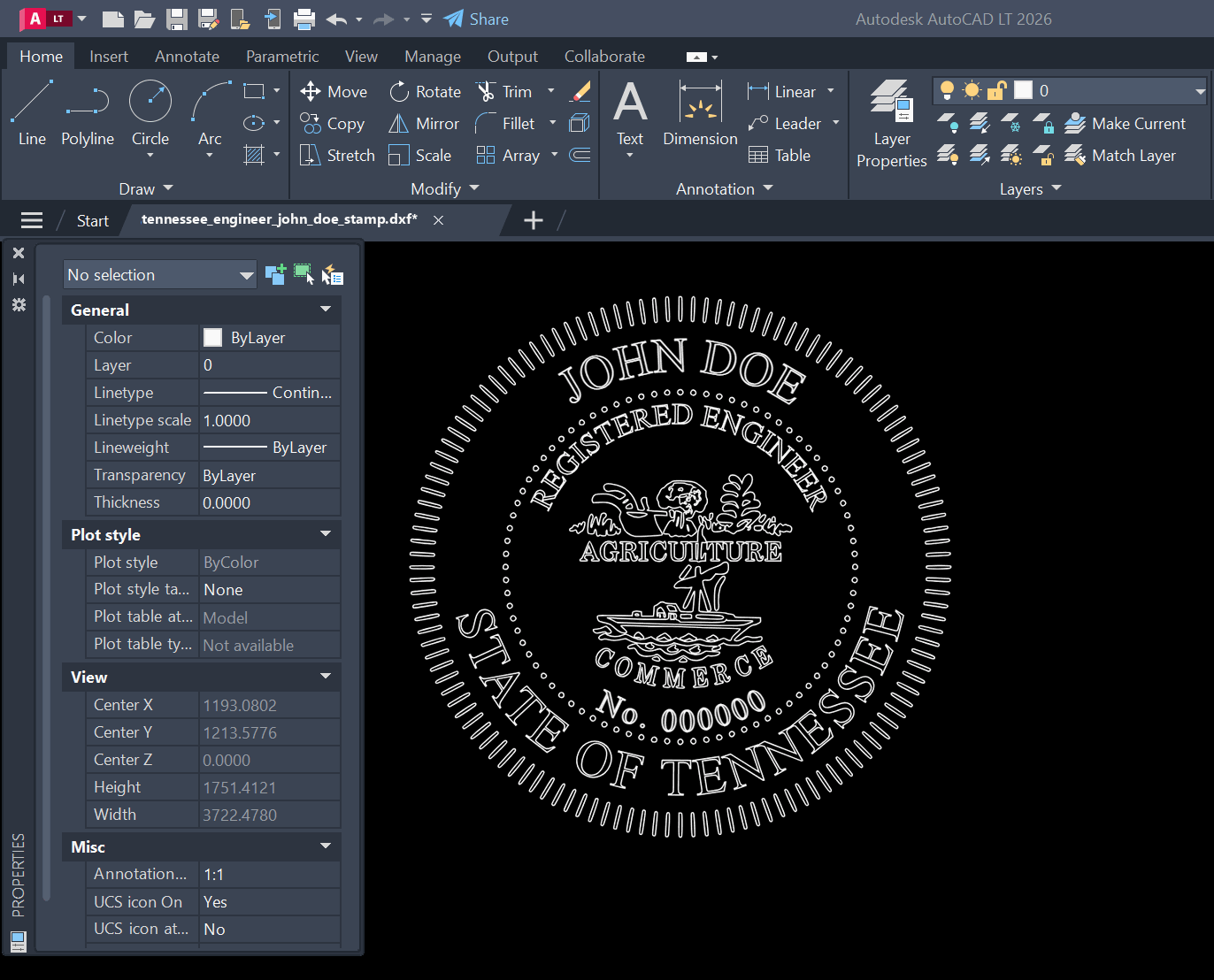1214x980 pixels.
Task: Select the Line tool
Action: click(32, 112)
